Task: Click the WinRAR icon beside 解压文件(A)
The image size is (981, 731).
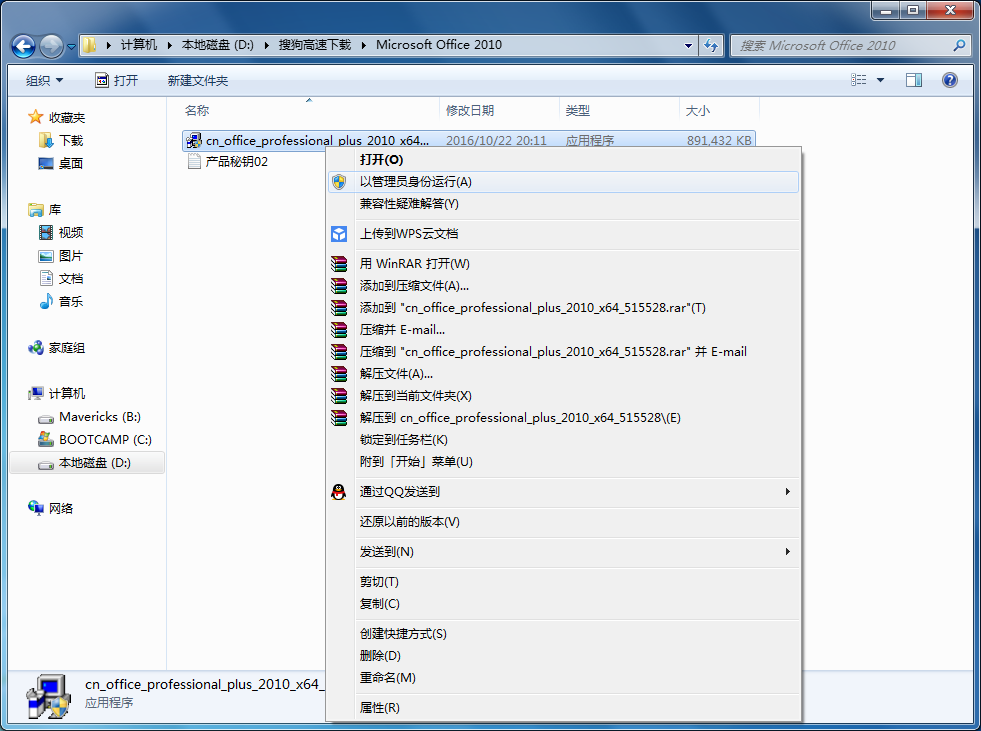Action: point(338,374)
